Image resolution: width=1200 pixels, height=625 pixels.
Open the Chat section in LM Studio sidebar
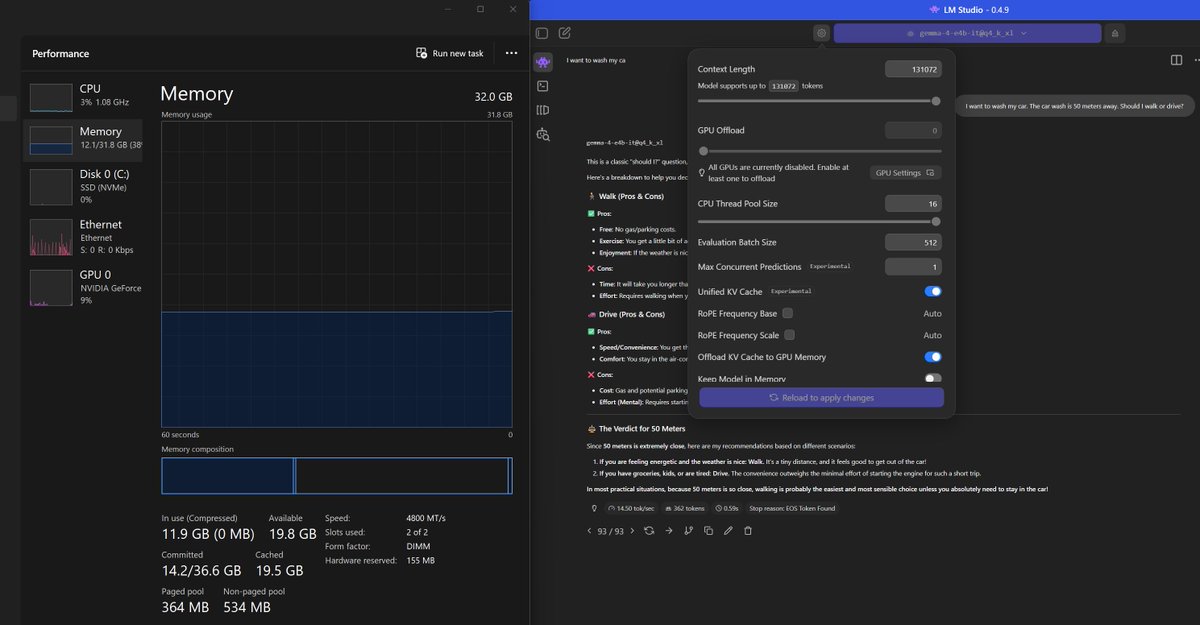pyautogui.click(x=543, y=62)
